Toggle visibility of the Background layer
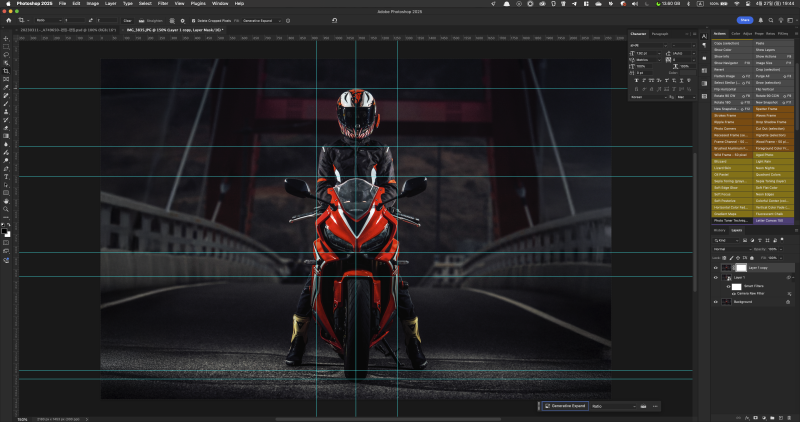The image size is (800, 422). tap(716, 301)
